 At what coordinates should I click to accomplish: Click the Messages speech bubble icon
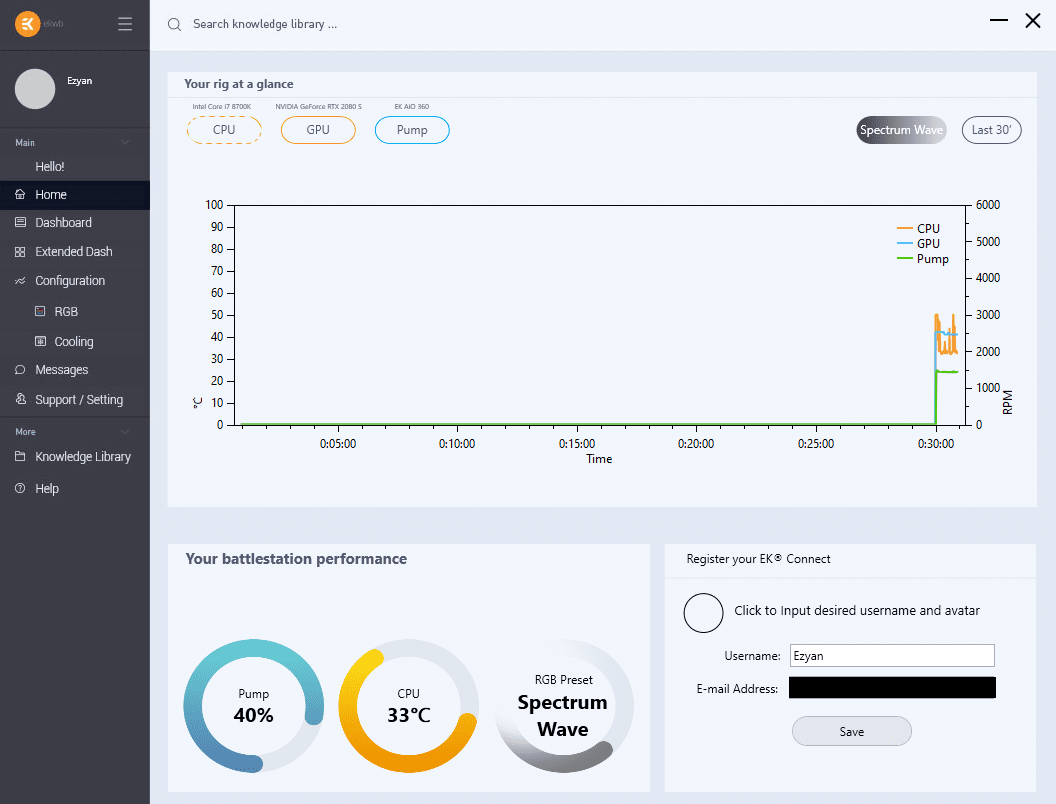pyautogui.click(x=20, y=370)
